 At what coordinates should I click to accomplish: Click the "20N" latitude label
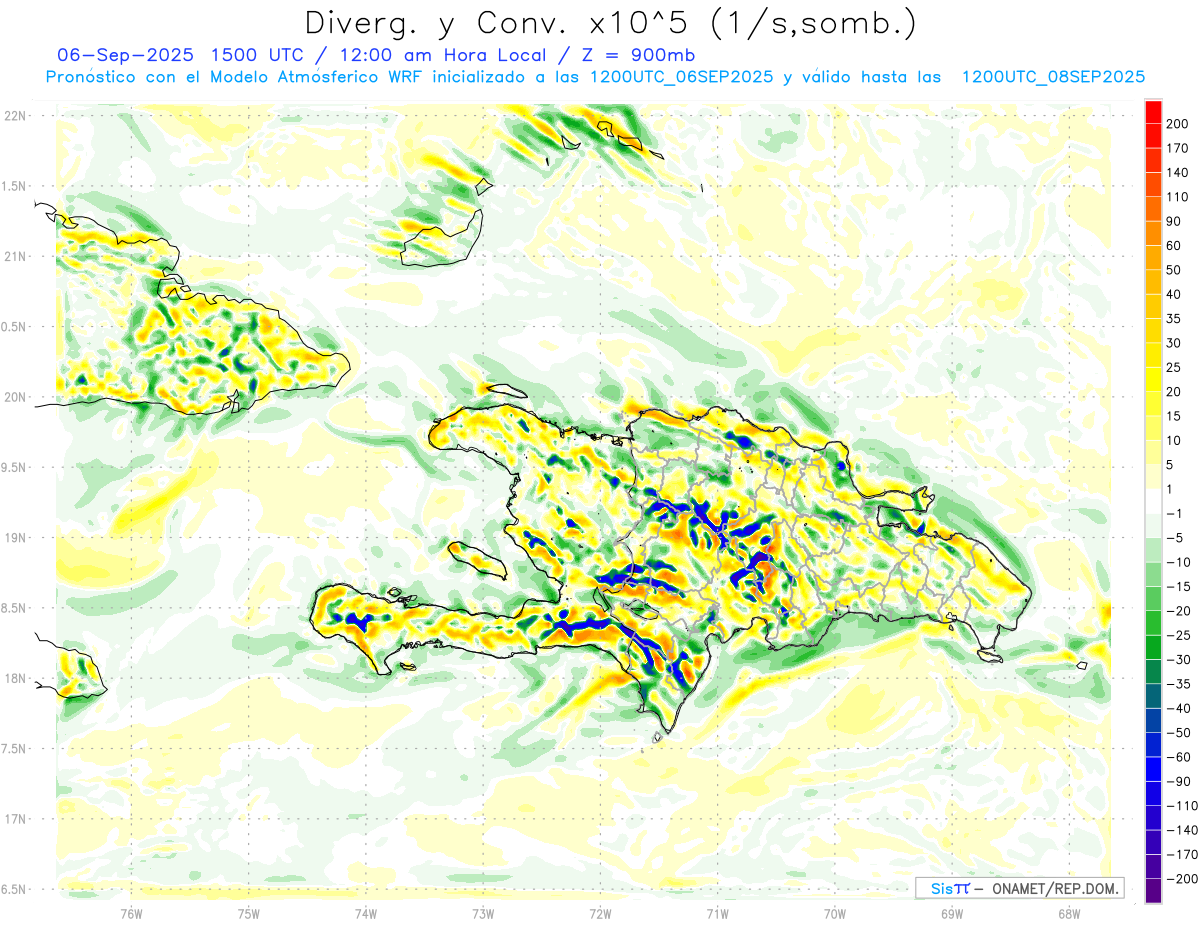tap(14, 397)
